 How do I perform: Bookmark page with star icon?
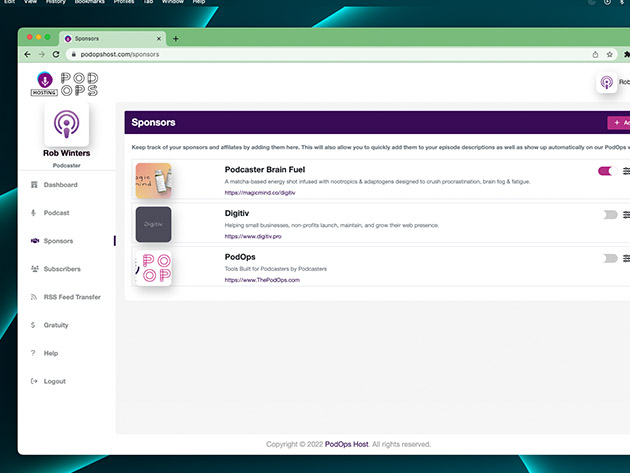coord(610,54)
